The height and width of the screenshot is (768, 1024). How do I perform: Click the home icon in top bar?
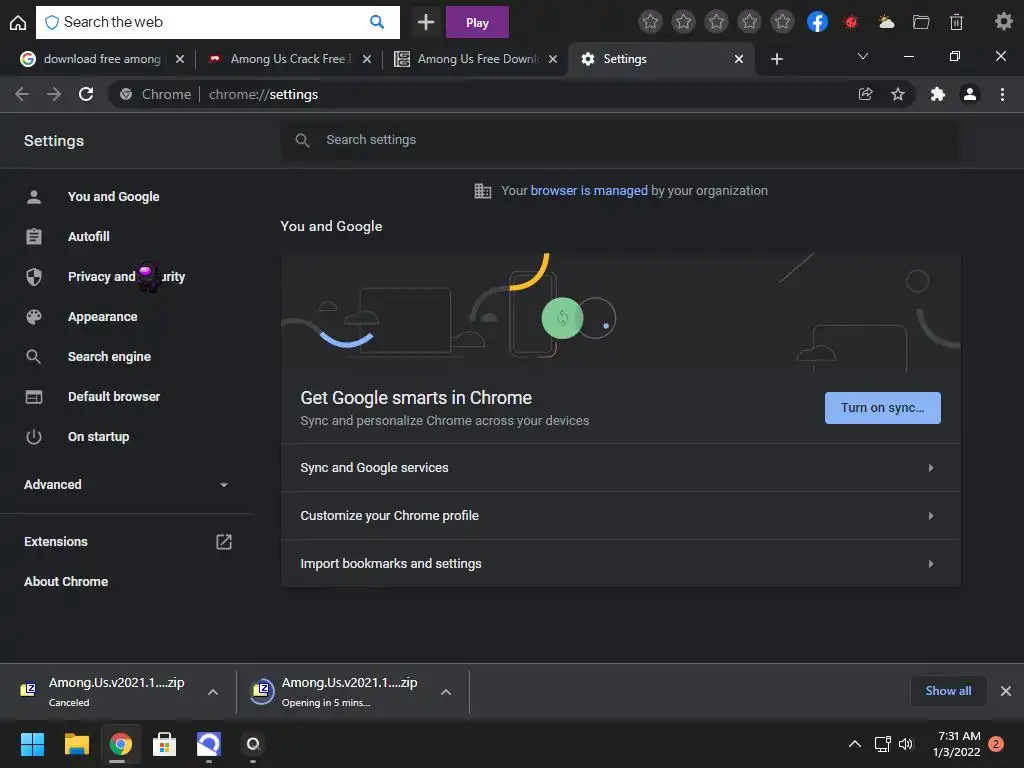click(18, 22)
